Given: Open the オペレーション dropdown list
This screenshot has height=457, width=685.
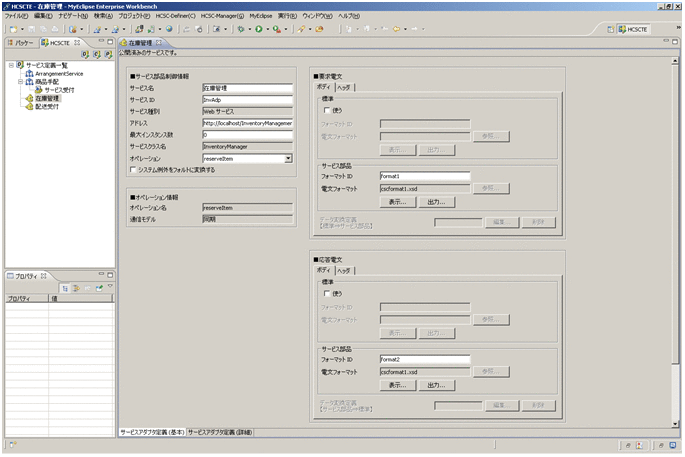Looking at the screenshot, I should click(288, 158).
